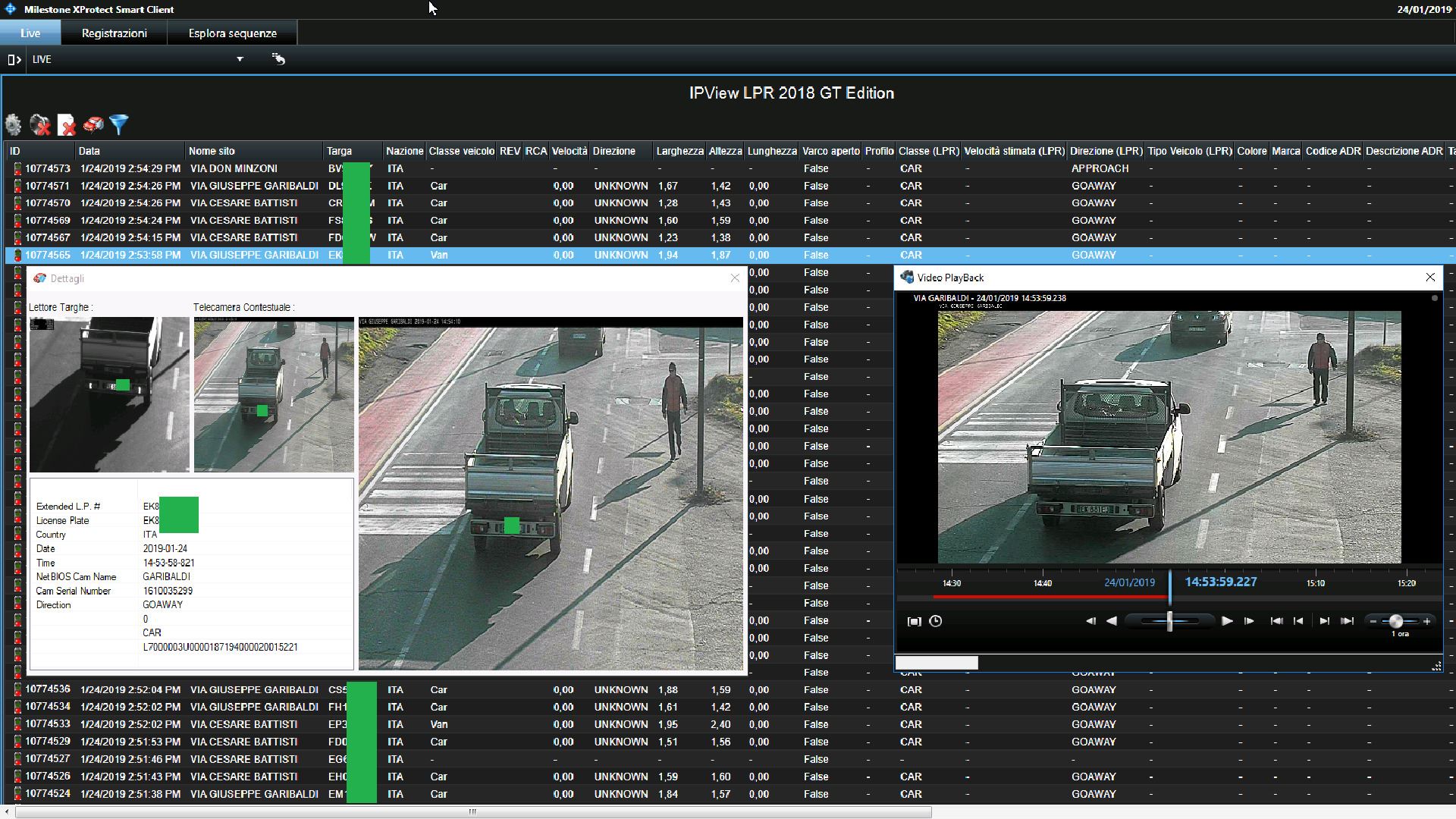Decrease timeline span with minus button
Viewport: 1456px width, 819px height.
(x=1373, y=621)
